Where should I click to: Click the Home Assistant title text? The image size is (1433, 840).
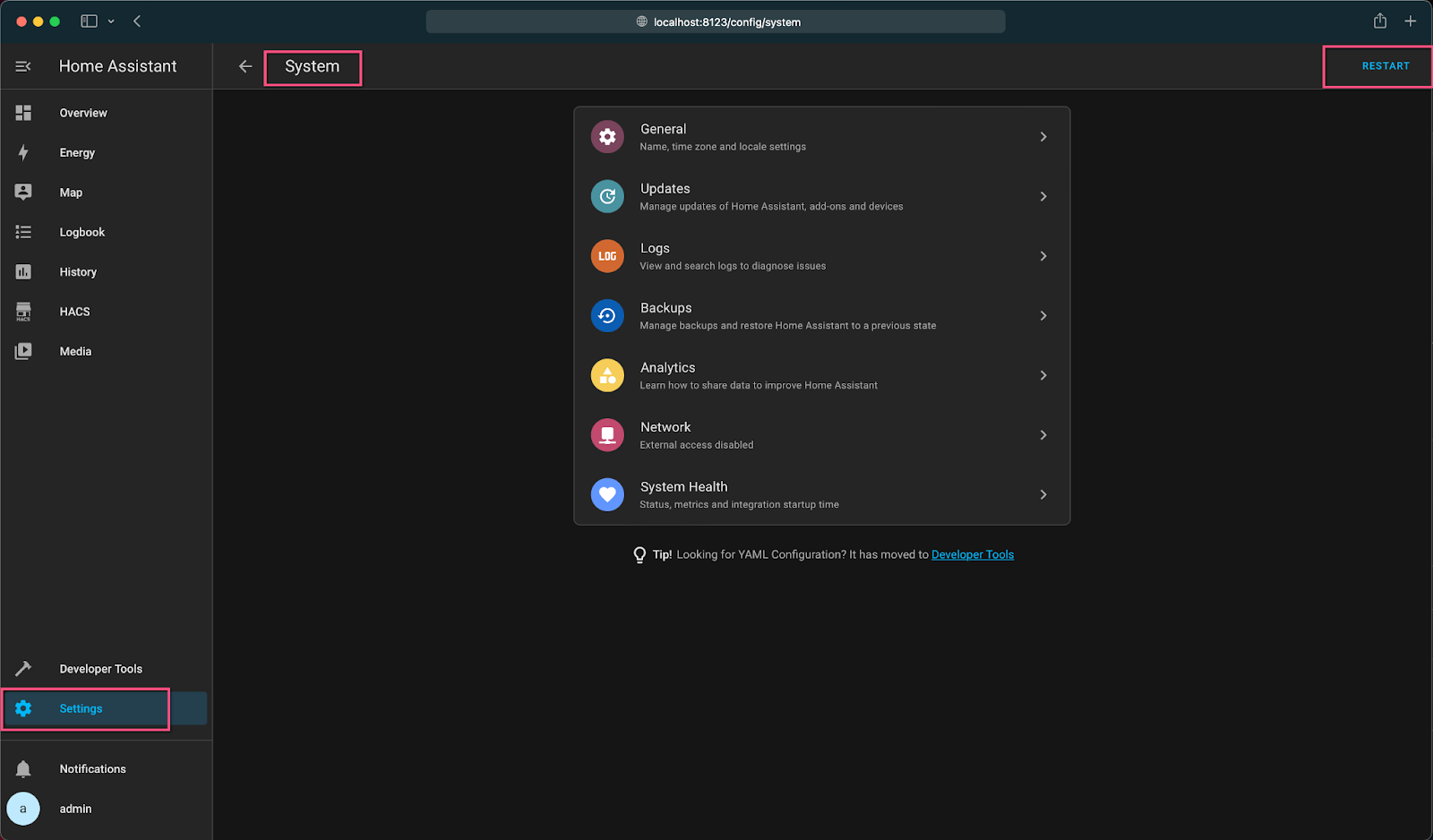point(118,66)
